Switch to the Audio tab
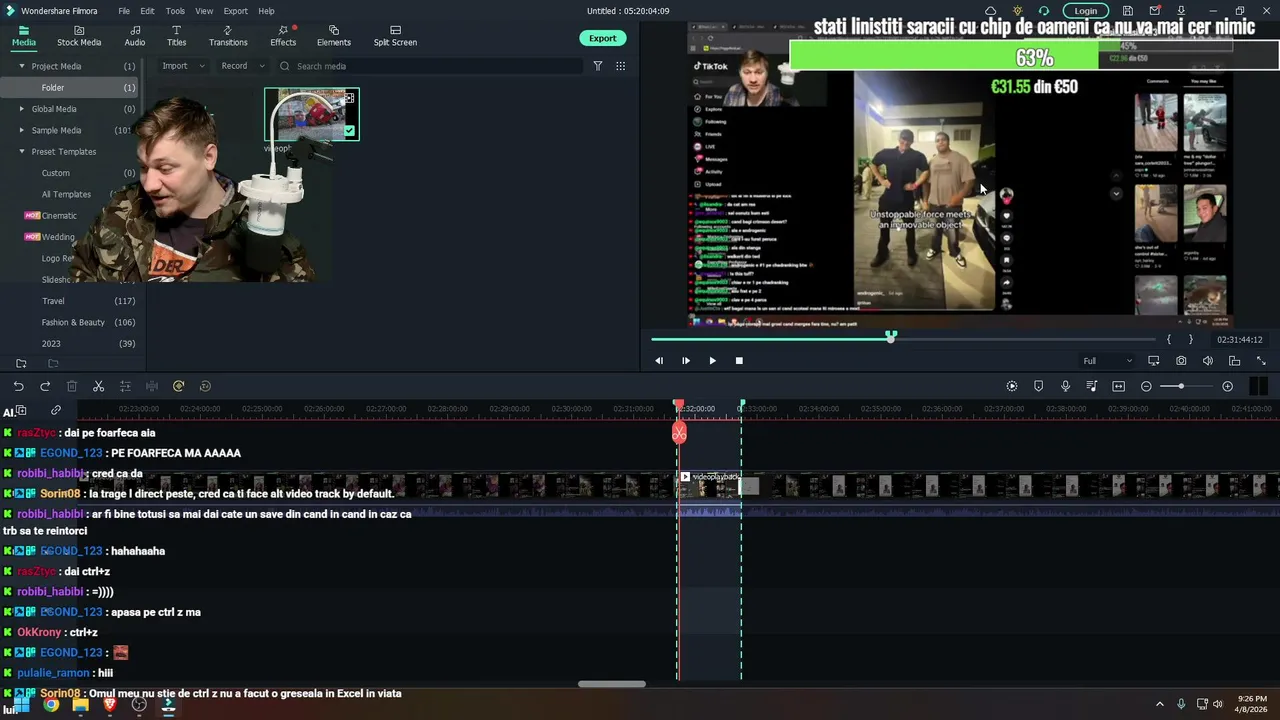The height and width of the screenshot is (720, 1280). 135,36
